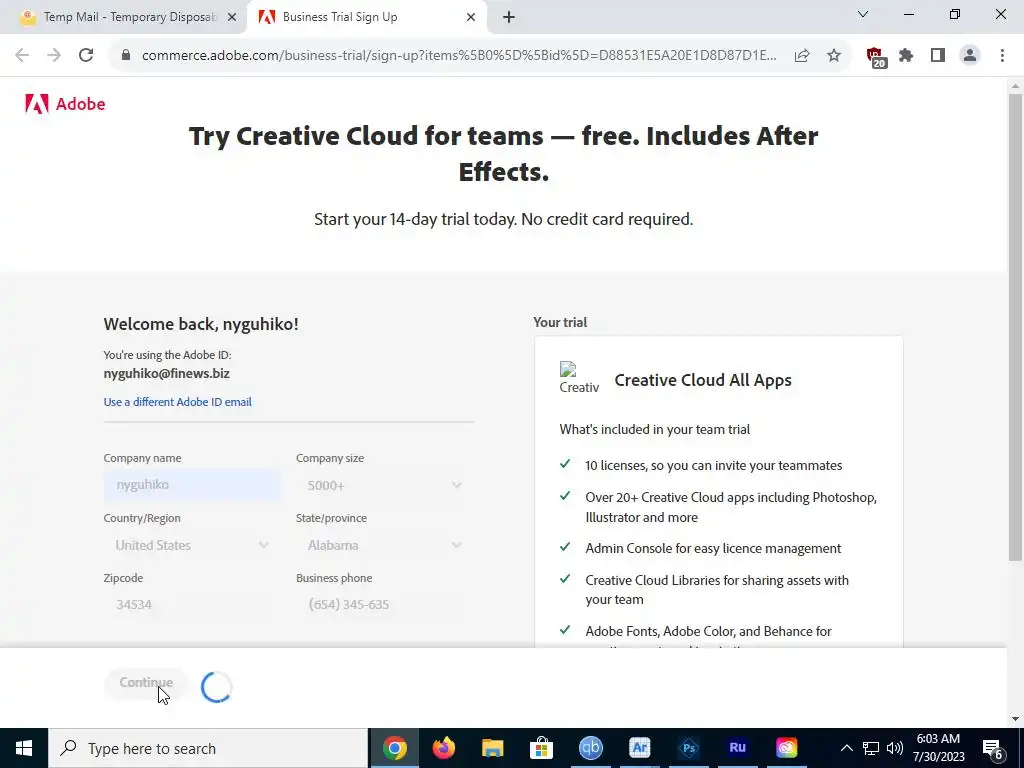Screen dimensions: 1024x768
Task: Open the Chrome profile avatar icon
Action: coord(970,56)
